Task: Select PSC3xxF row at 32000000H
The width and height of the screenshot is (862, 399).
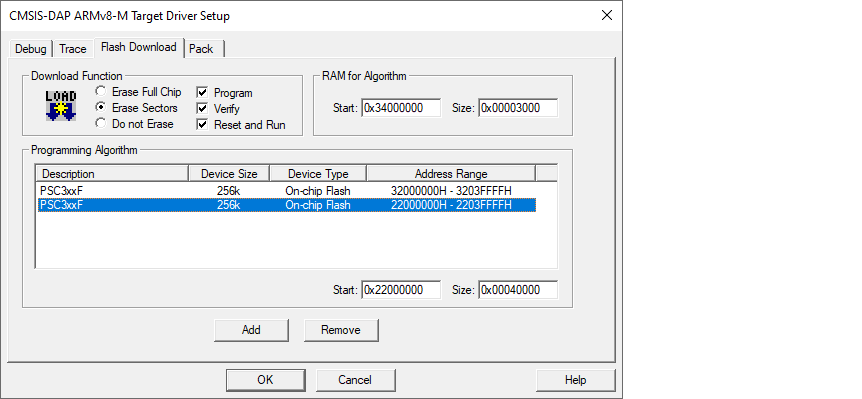Action: tap(286, 191)
